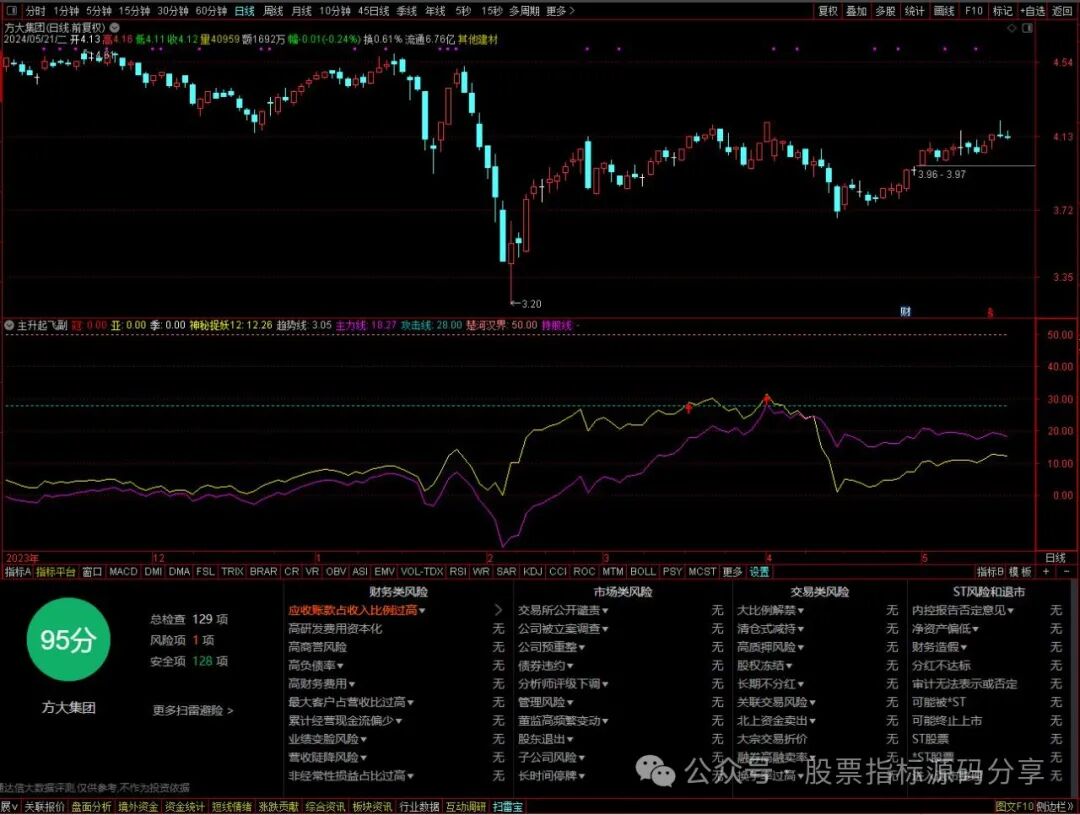Open 统计 statistics
Viewport: 1080px width, 815px height.
click(x=914, y=11)
